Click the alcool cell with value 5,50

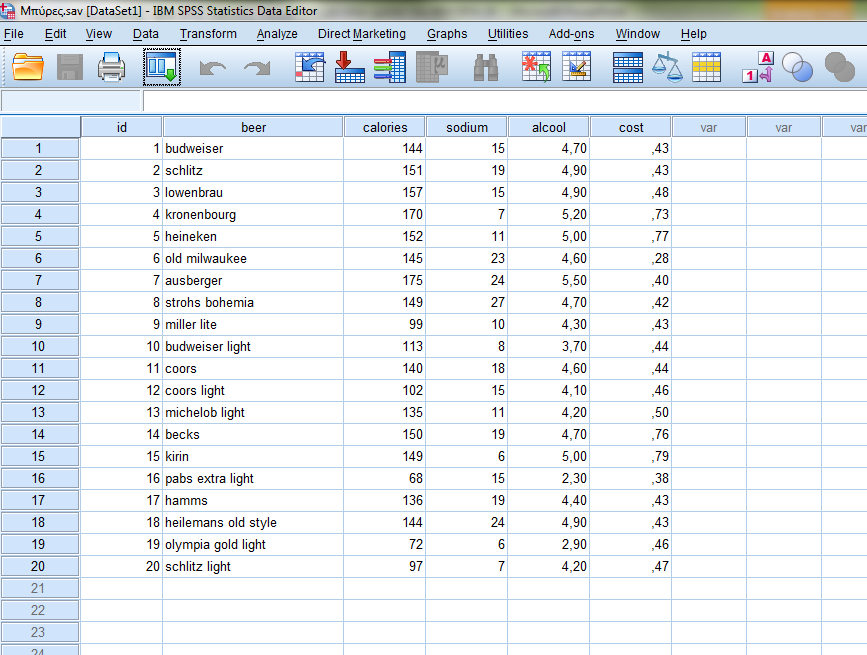[549, 281]
